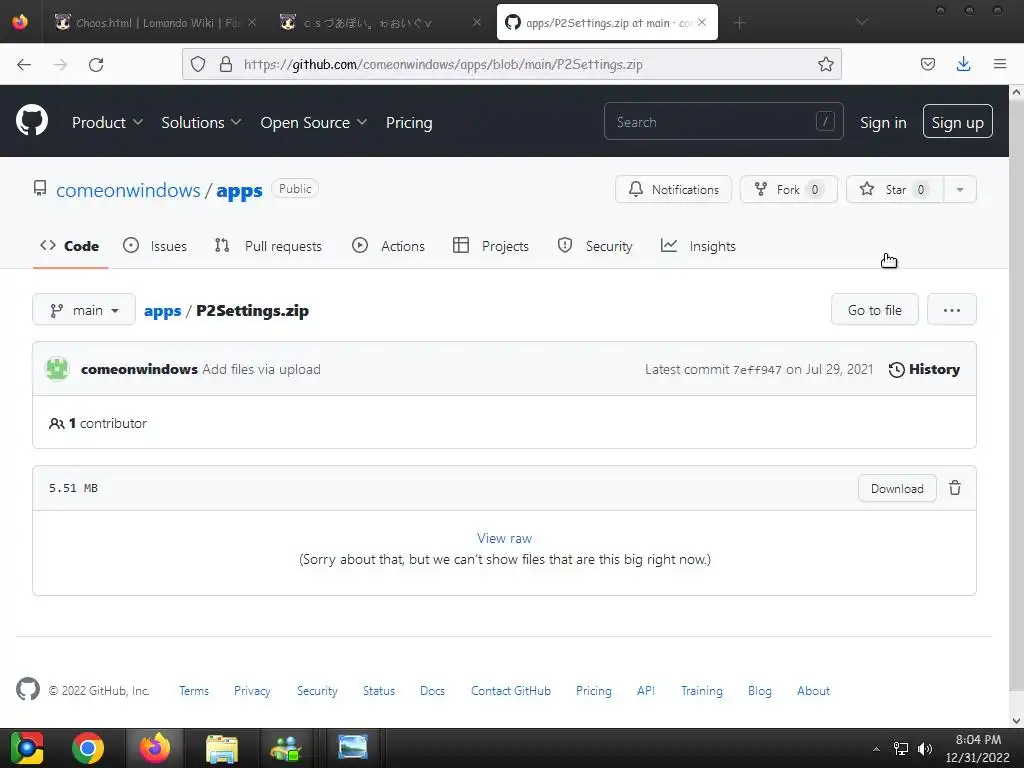Open a new browser tab
The height and width of the screenshot is (768, 1024).
(739, 23)
